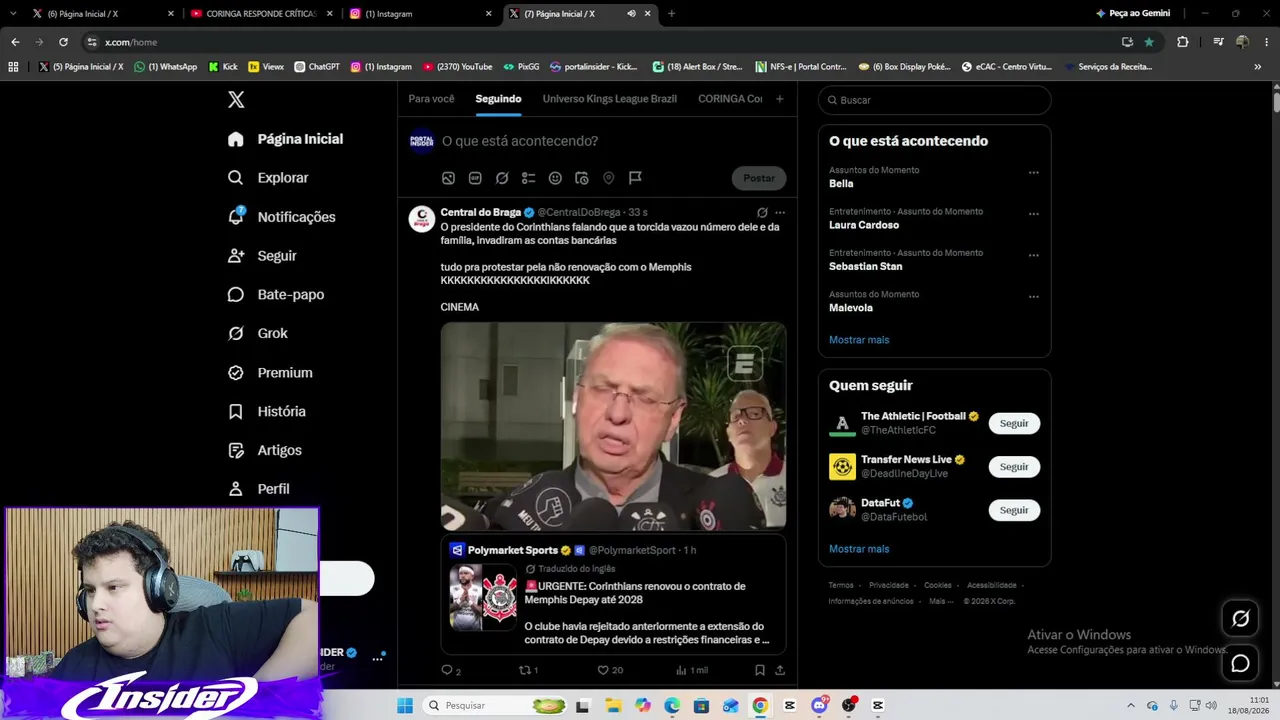Play the Corinthians president video thumbnail

[x=613, y=426]
